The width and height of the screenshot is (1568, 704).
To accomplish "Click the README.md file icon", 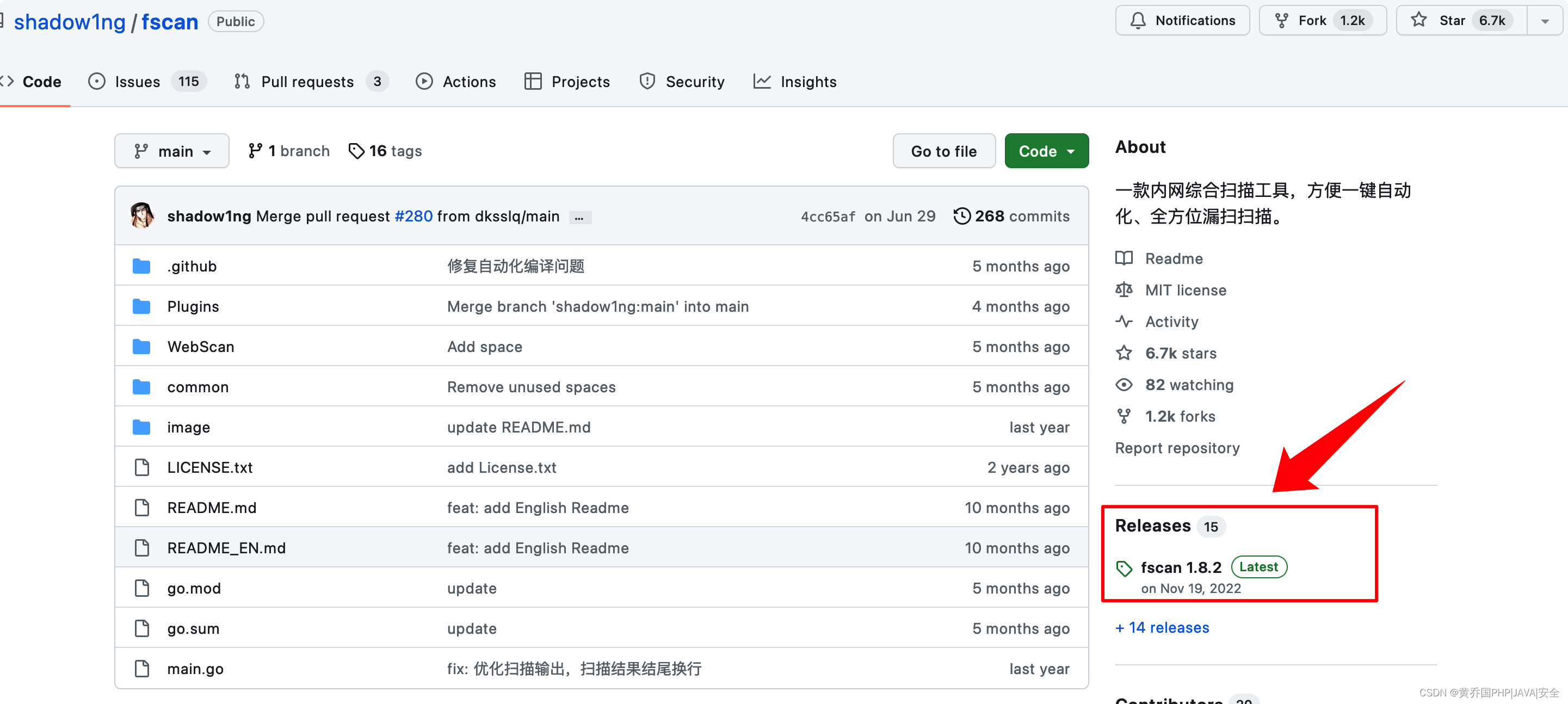I will (142, 508).
